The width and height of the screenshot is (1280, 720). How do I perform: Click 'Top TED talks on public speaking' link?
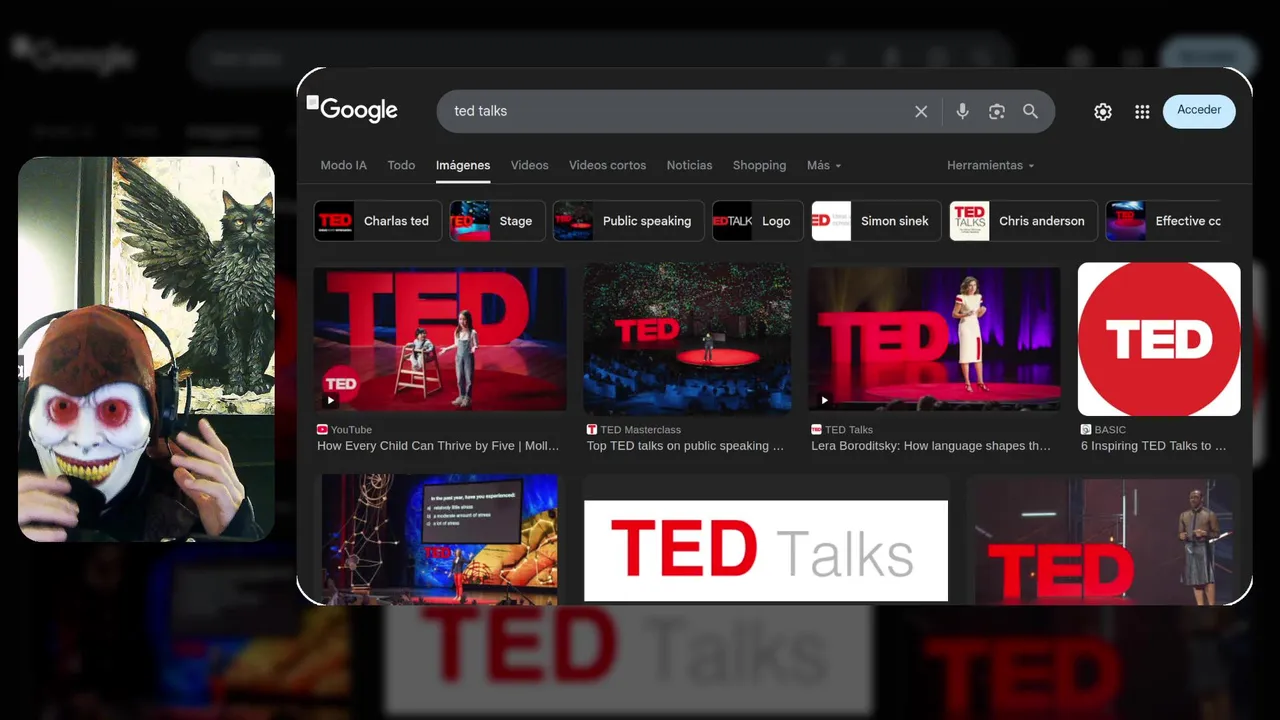click(x=685, y=446)
